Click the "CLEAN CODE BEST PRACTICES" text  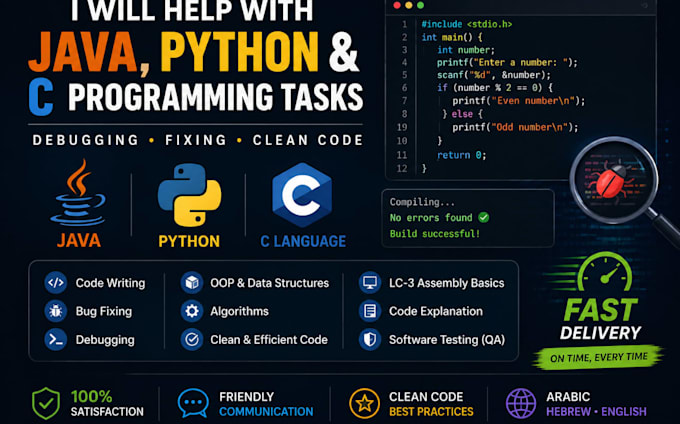(431, 404)
